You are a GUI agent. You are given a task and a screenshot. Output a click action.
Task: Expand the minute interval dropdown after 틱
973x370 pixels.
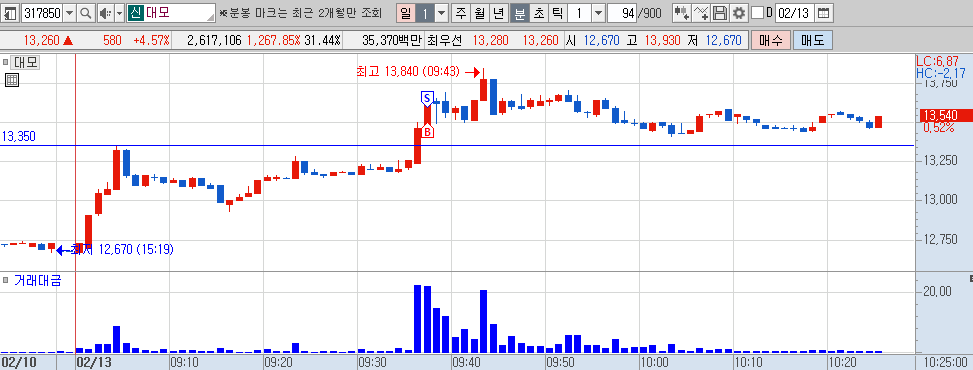pyautogui.click(x=598, y=12)
